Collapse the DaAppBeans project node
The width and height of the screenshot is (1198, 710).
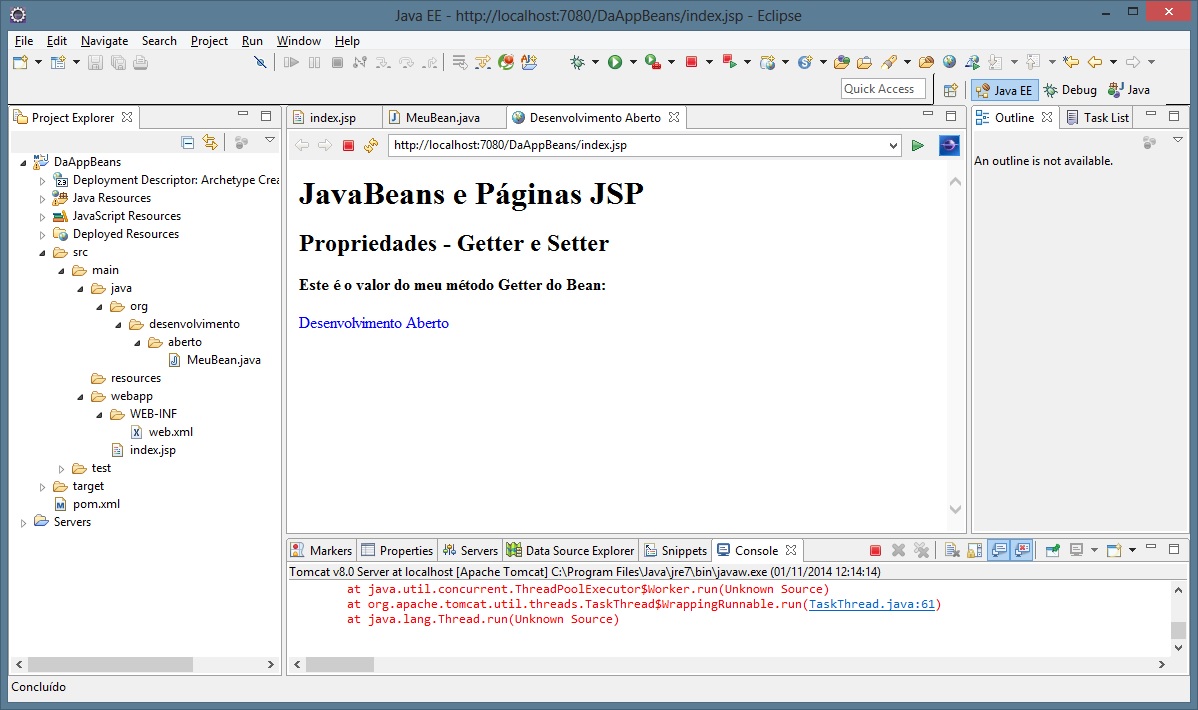coord(24,162)
